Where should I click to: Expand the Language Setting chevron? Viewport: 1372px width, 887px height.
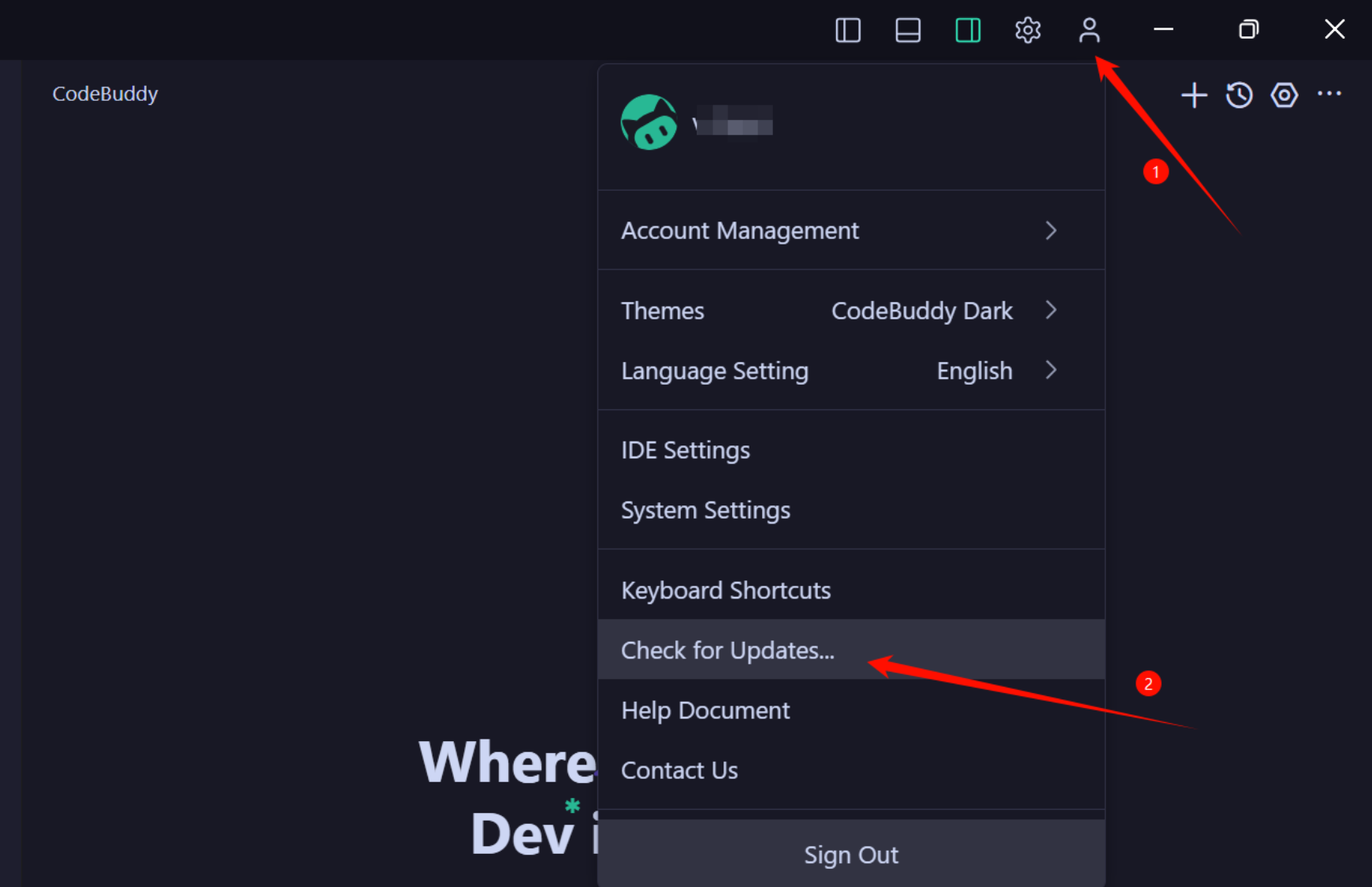[1051, 371]
